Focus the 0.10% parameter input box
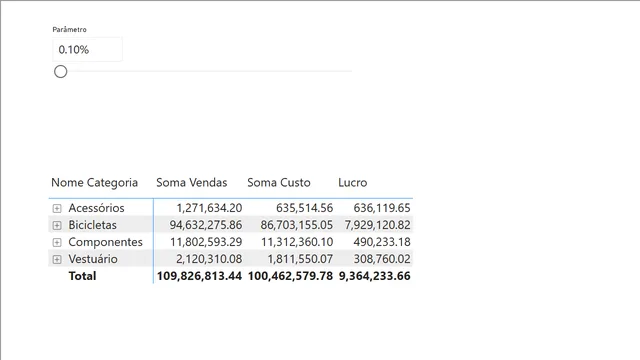The image size is (640, 360). pyautogui.click(x=87, y=49)
